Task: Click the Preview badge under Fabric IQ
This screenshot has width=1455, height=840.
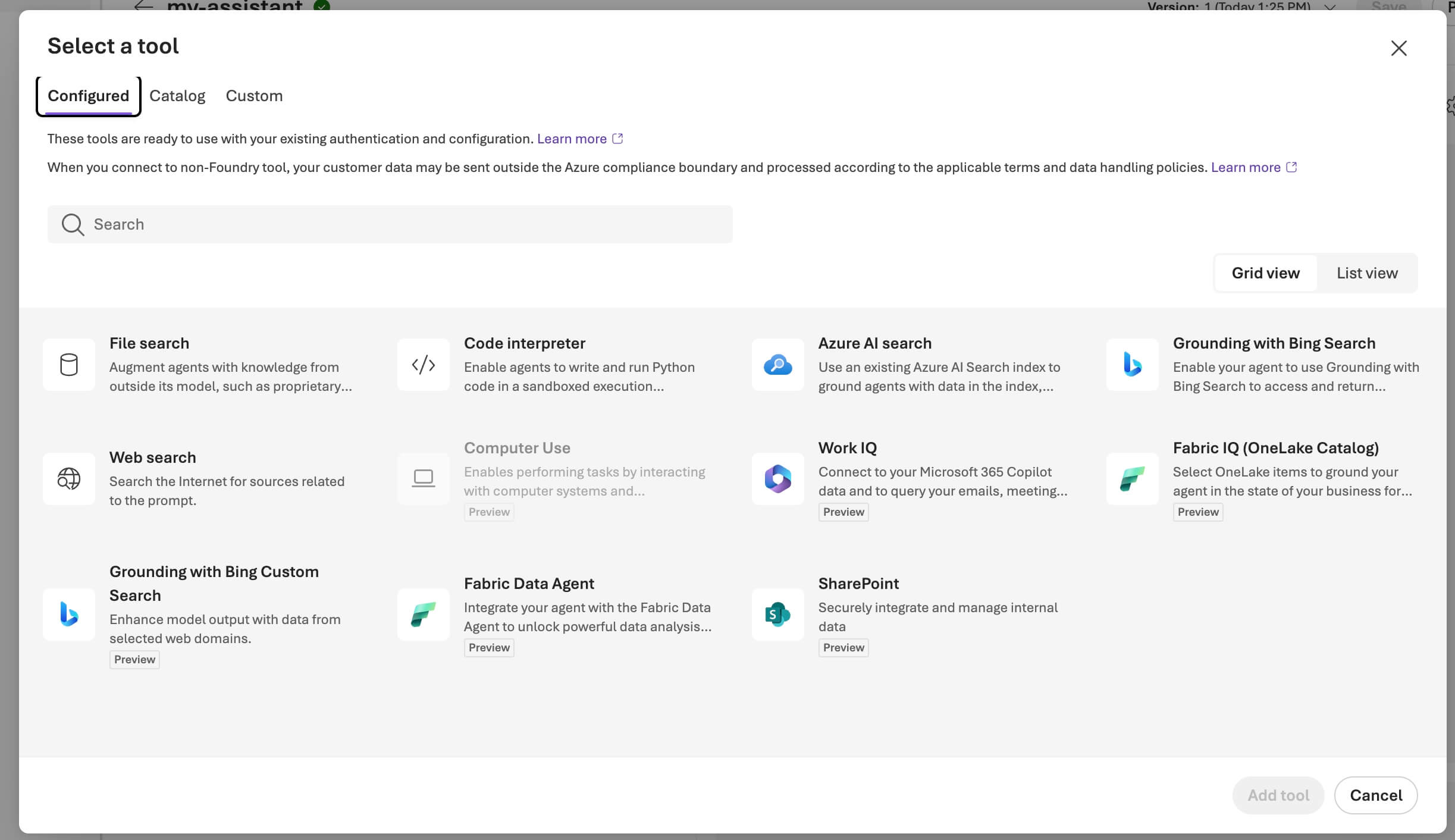Action: [x=1198, y=512]
